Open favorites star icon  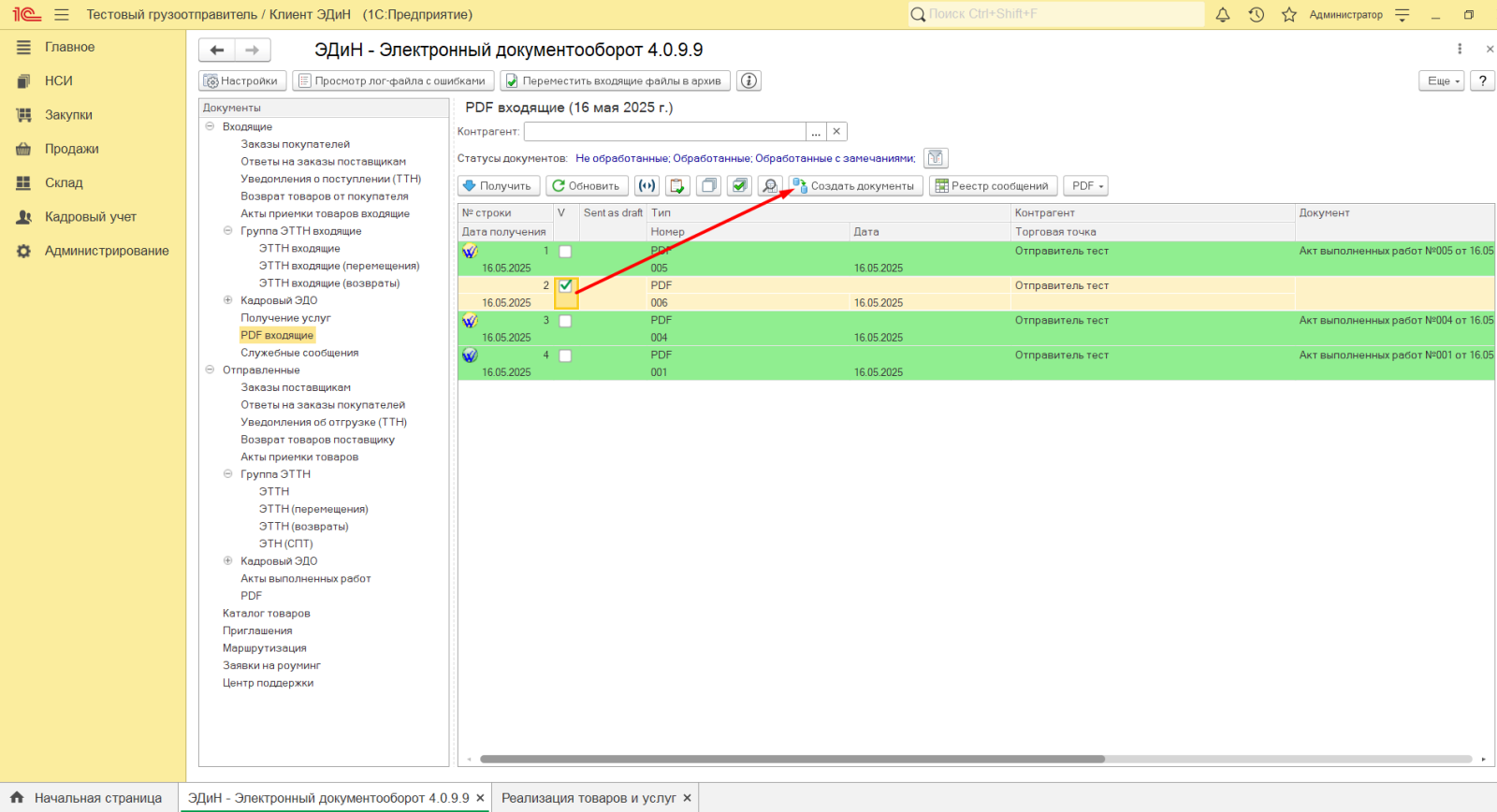pyautogui.click(x=1289, y=14)
